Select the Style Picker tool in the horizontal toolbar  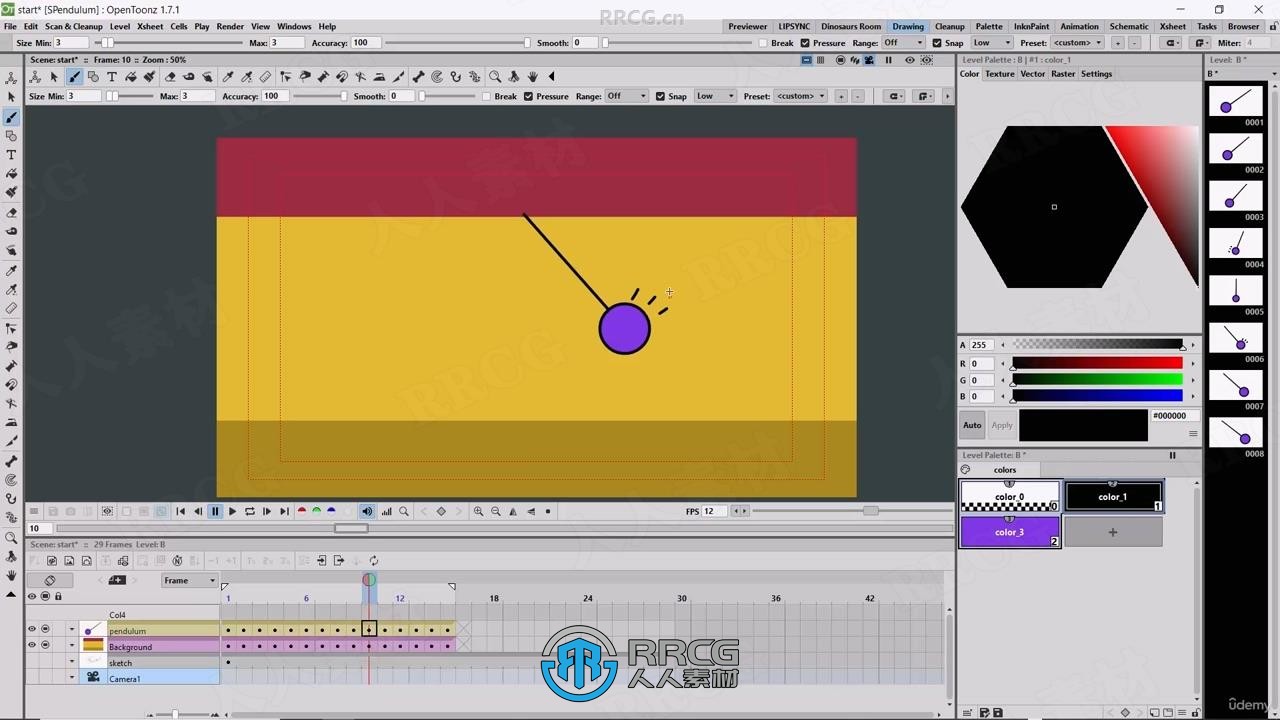(x=228, y=76)
